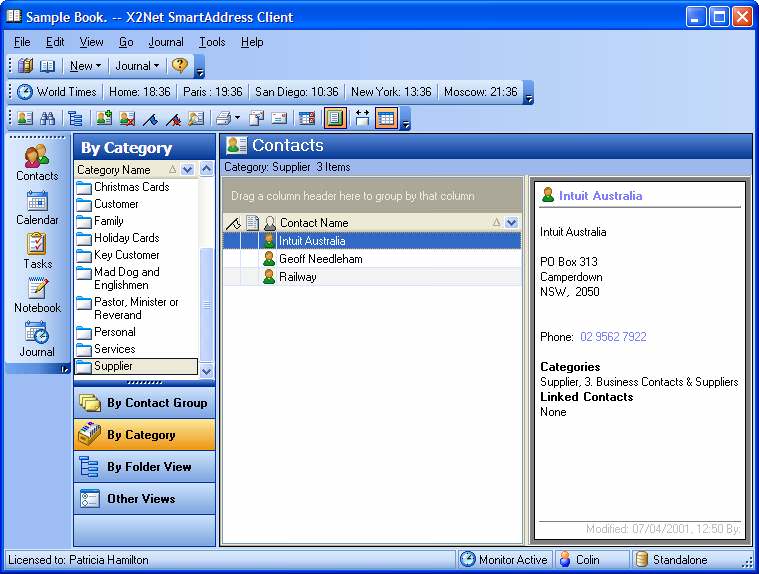
Task: Click the yellow help question mark icon
Action: coord(180,65)
